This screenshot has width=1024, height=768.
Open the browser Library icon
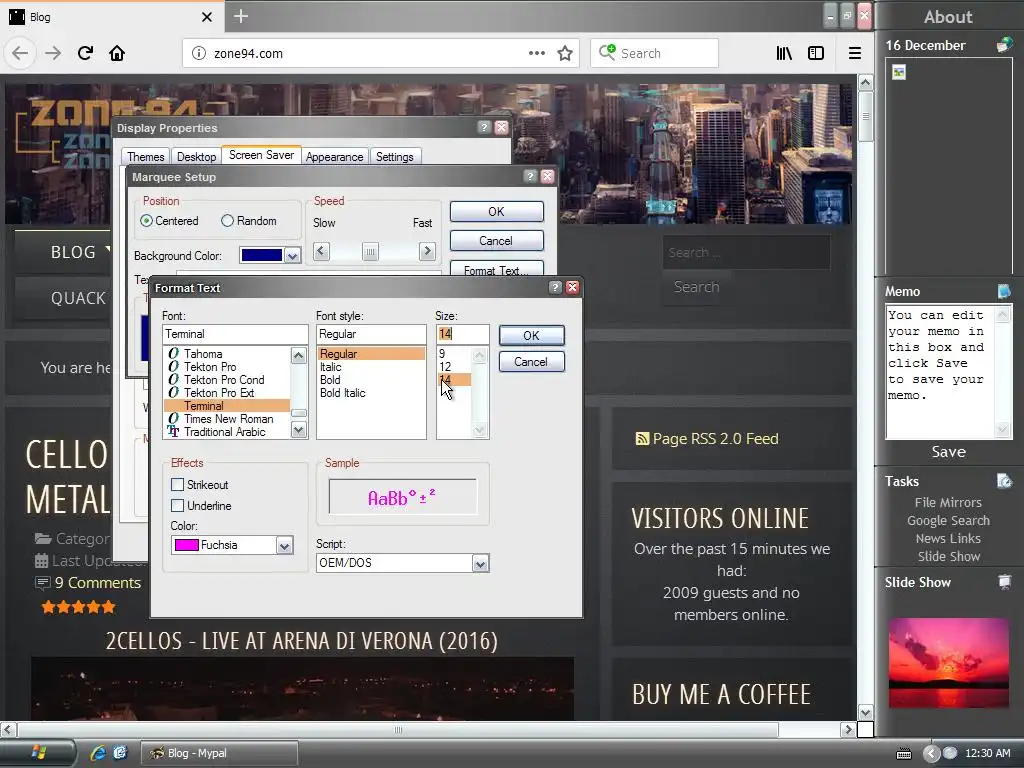(x=784, y=53)
